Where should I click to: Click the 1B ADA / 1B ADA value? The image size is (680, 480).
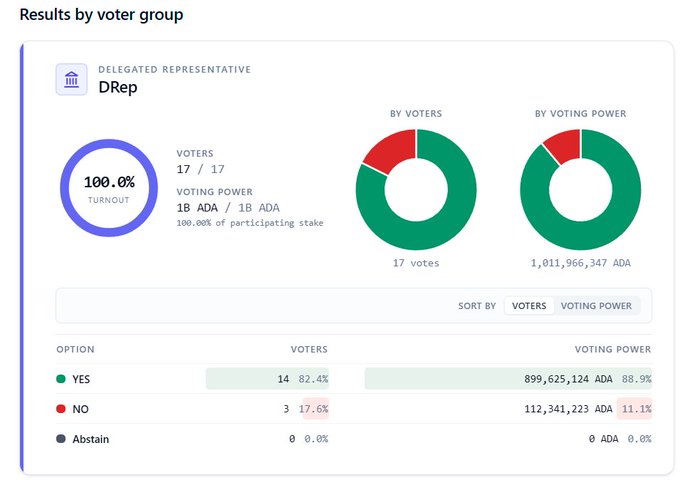[x=228, y=208]
